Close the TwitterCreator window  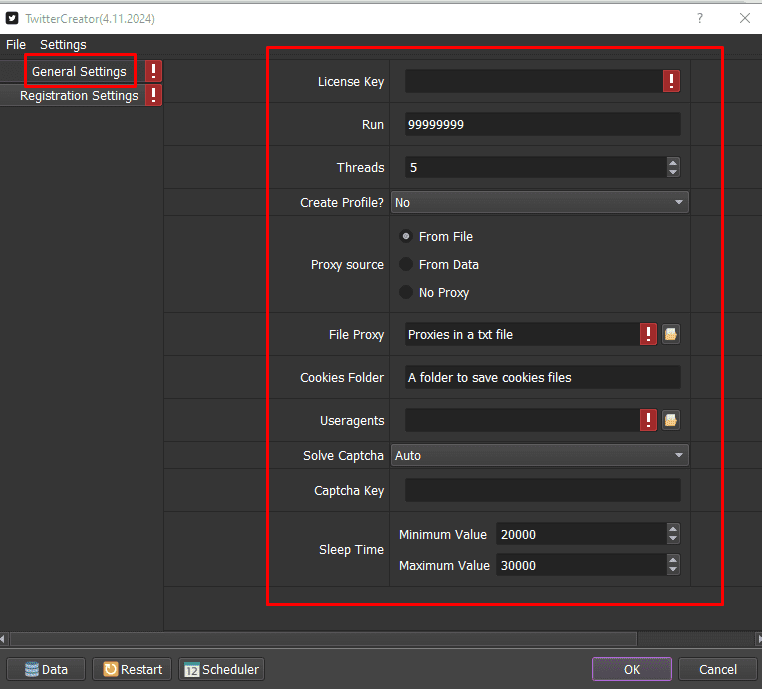tap(745, 18)
